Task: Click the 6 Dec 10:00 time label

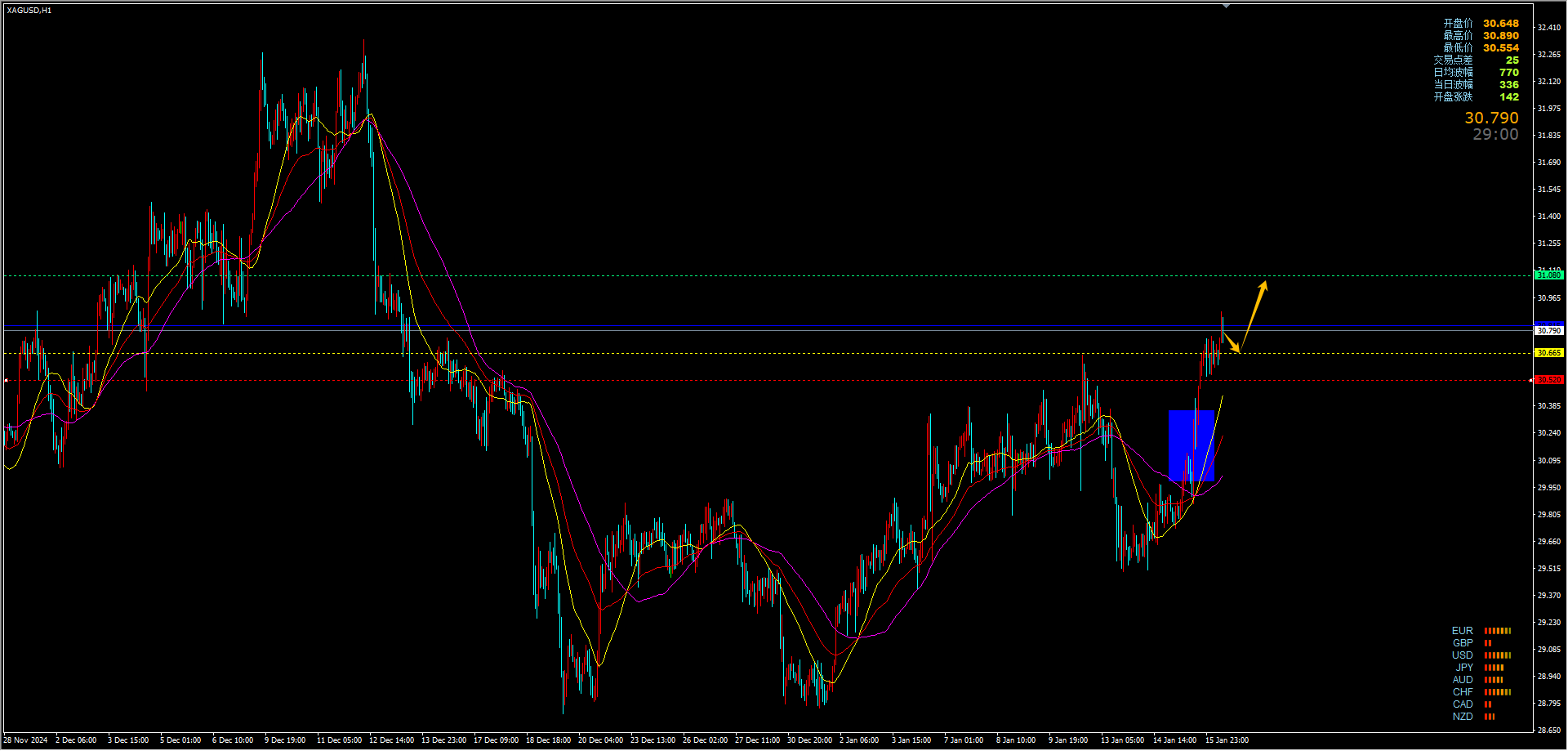Action: pyautogui.click(x=233, y=740)
